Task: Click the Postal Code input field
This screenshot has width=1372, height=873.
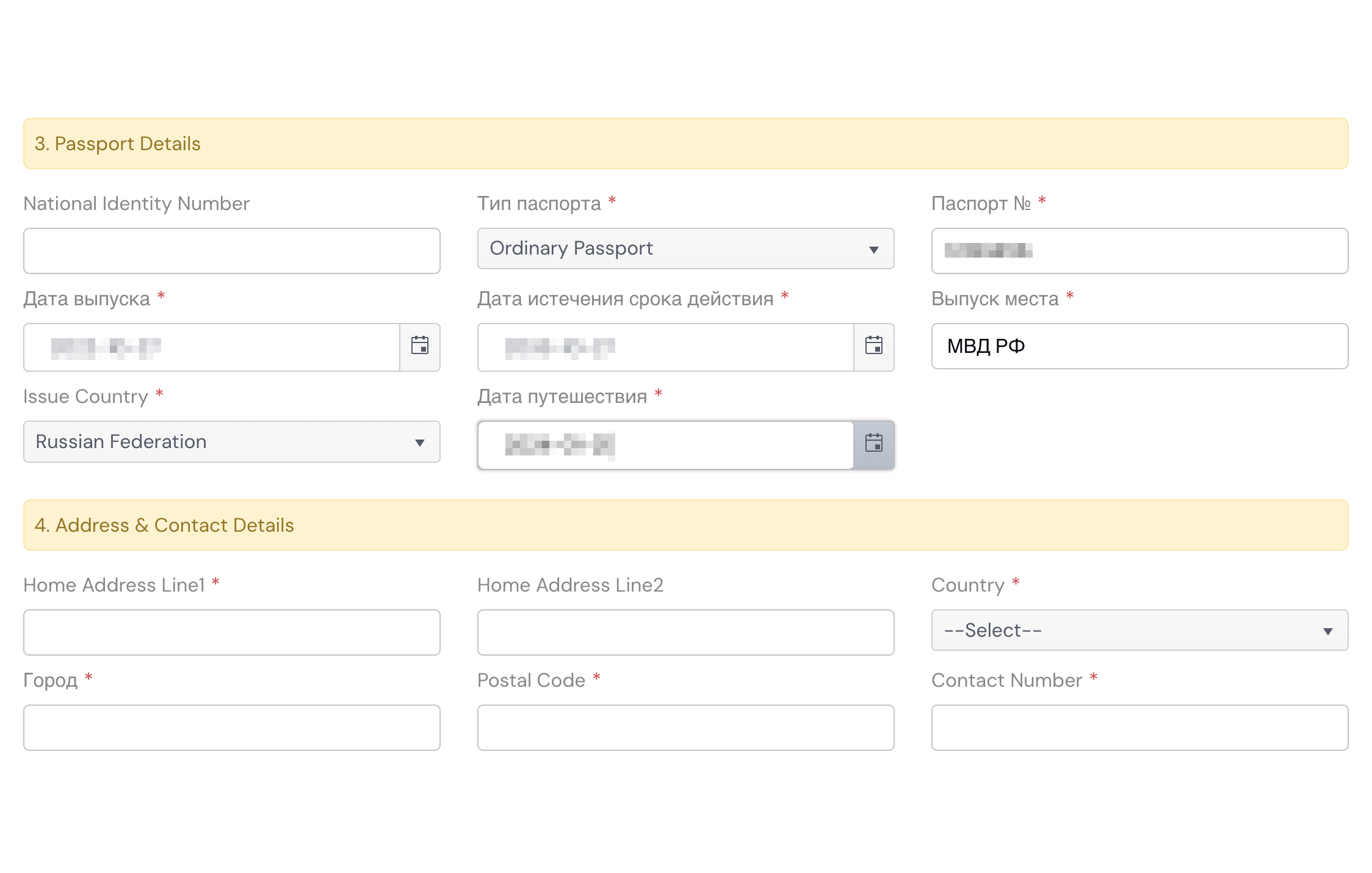Action: 685,728
